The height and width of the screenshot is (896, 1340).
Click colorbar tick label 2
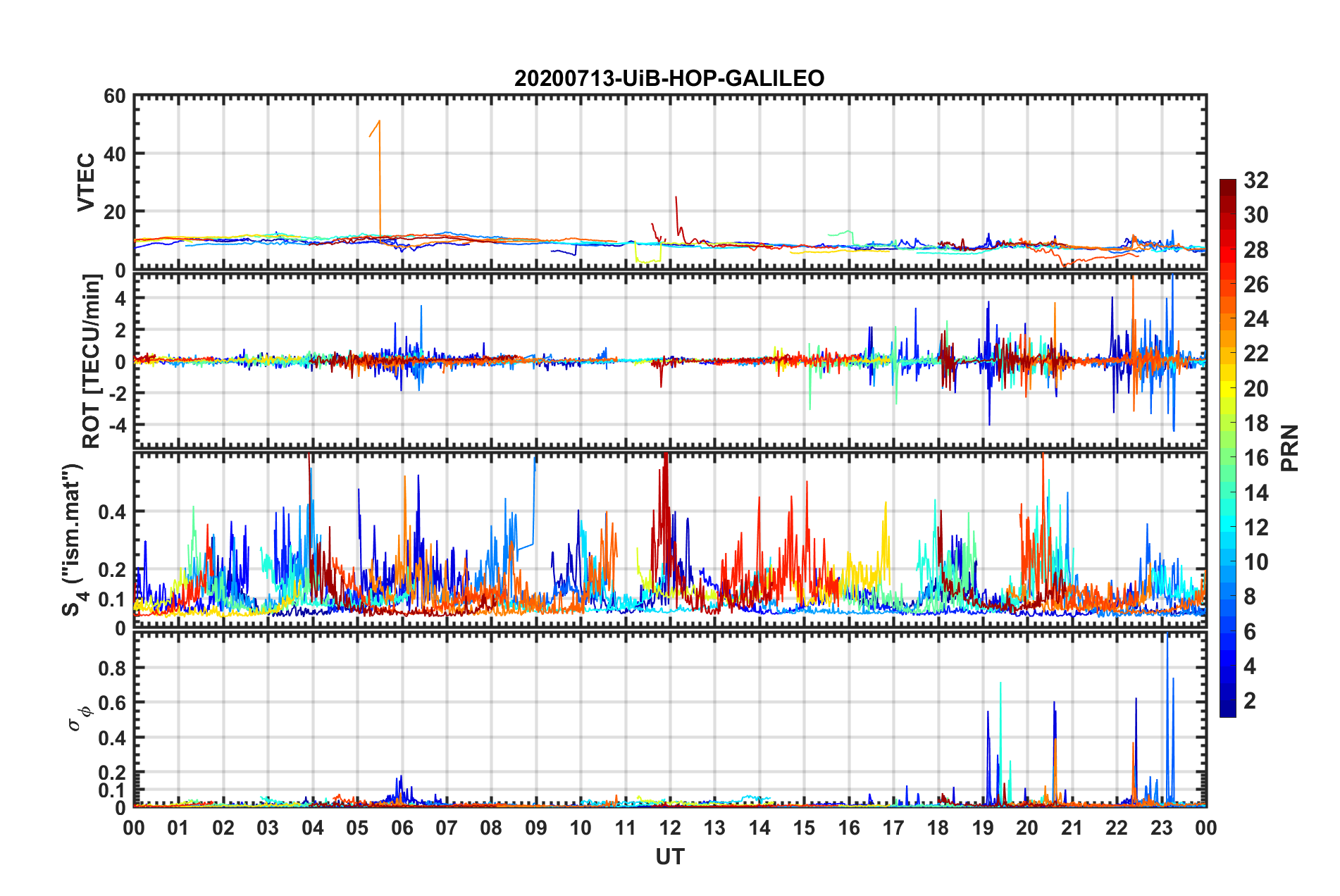[x=1249, y=700]
